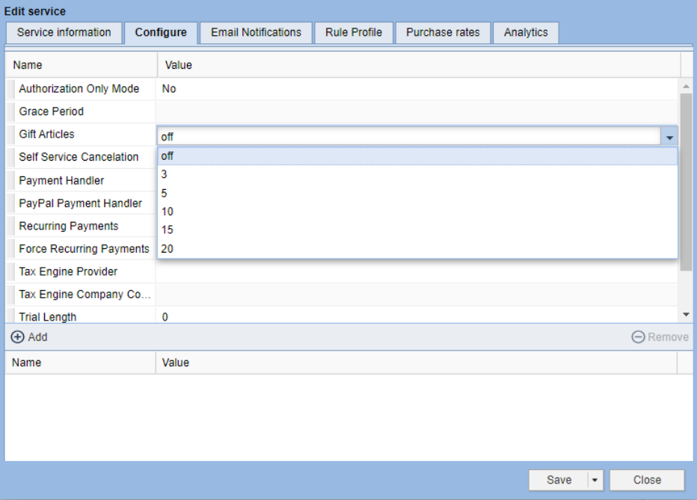Go to the Rule Profile tab
This screenshot has width=697, height=500.
coord(353,33)
